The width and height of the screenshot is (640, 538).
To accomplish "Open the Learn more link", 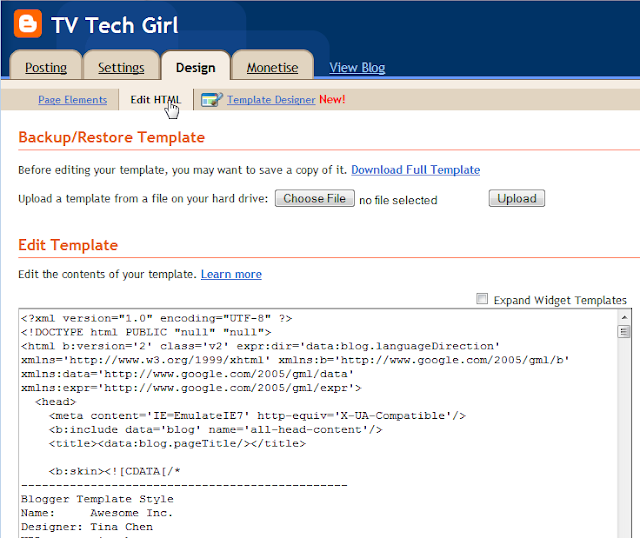I will (231, 274).
